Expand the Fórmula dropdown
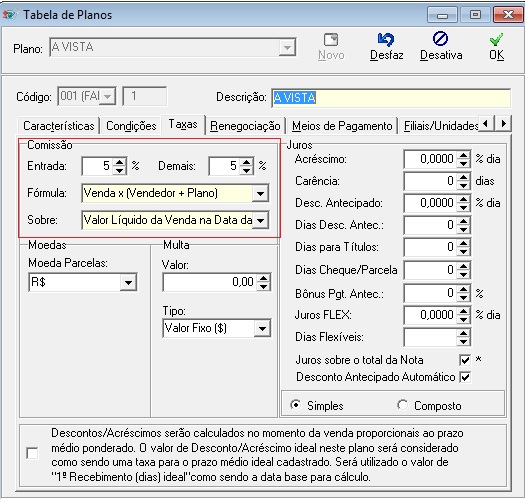Screen dimensions: 526x499 pyautogui.click(x=260, y=193)
